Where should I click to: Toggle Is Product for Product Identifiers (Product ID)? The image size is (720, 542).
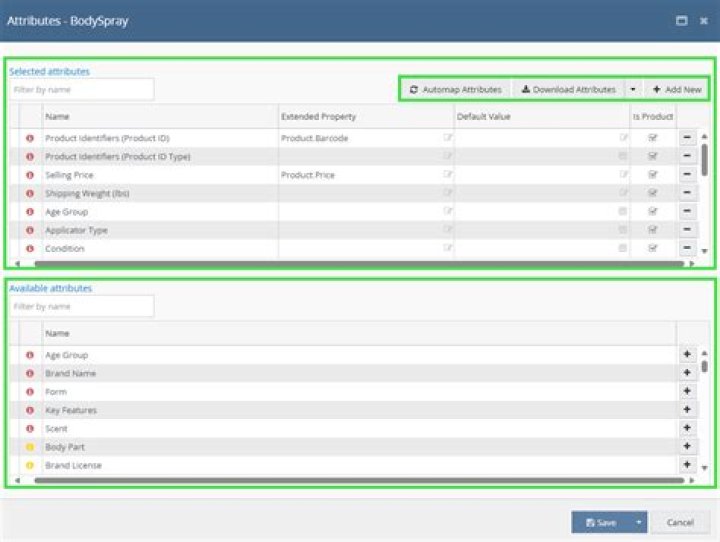652,137
